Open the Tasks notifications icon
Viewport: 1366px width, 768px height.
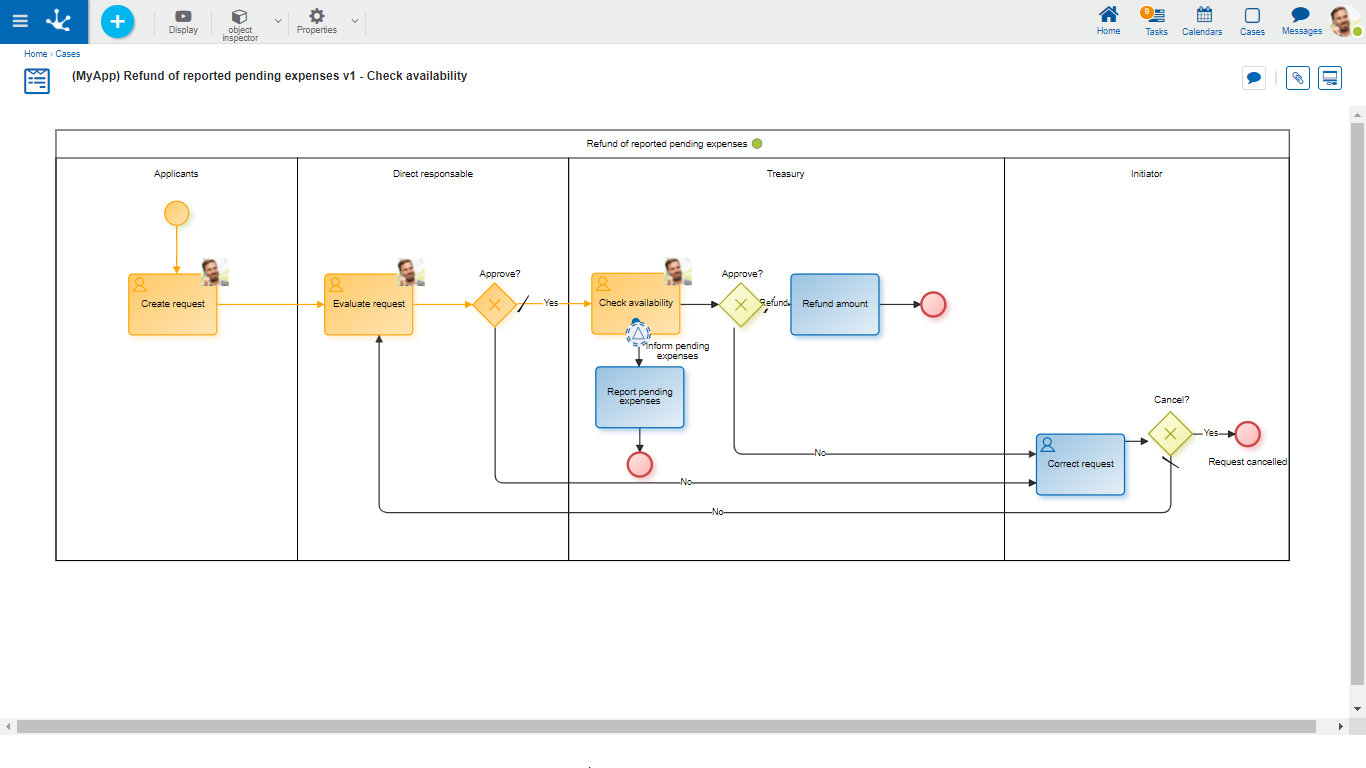1156,20
